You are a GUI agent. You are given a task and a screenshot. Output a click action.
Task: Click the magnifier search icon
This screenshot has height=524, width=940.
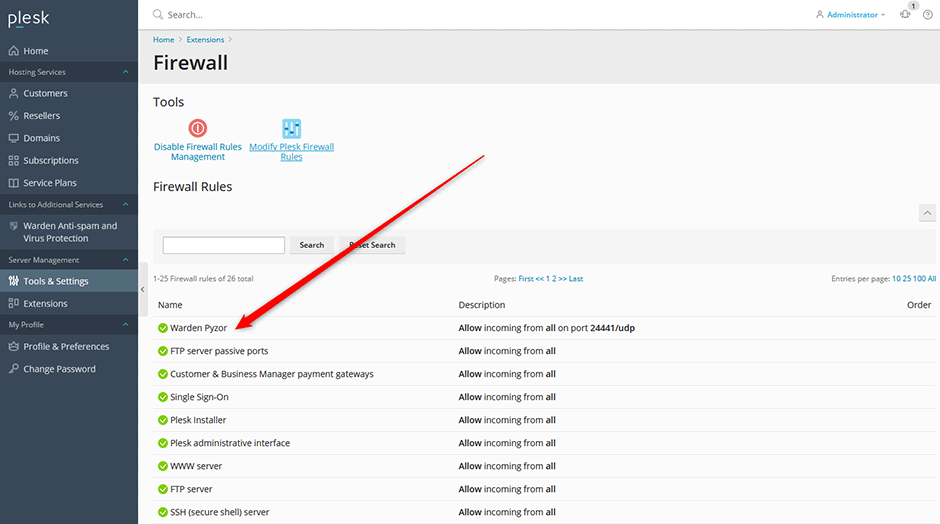[158, 14]
